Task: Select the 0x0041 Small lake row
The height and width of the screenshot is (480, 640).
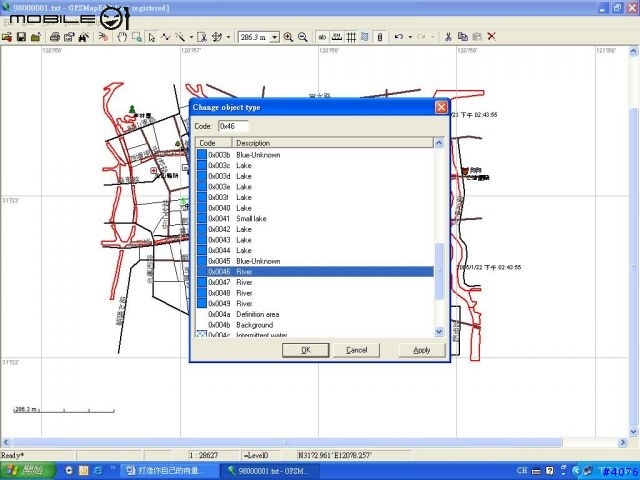Action: pyautogui.click(x=315, y=219)
